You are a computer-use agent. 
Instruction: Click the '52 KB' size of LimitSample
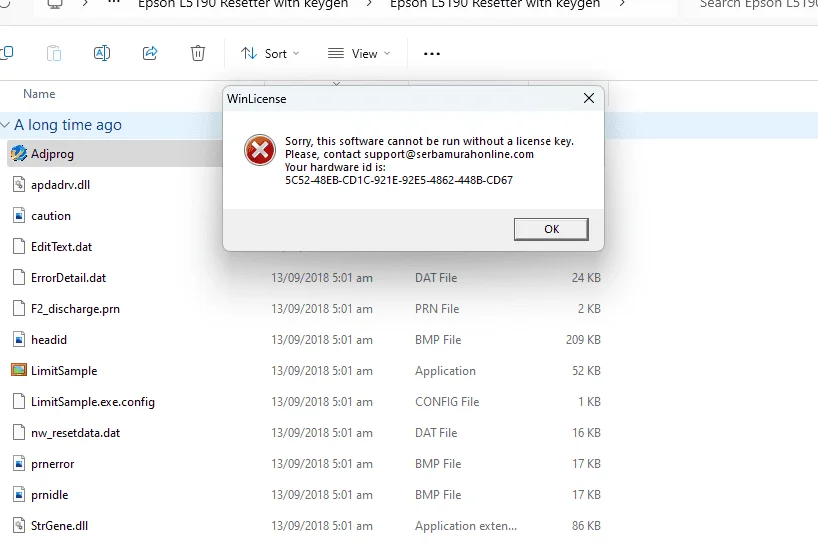[586, 371]
